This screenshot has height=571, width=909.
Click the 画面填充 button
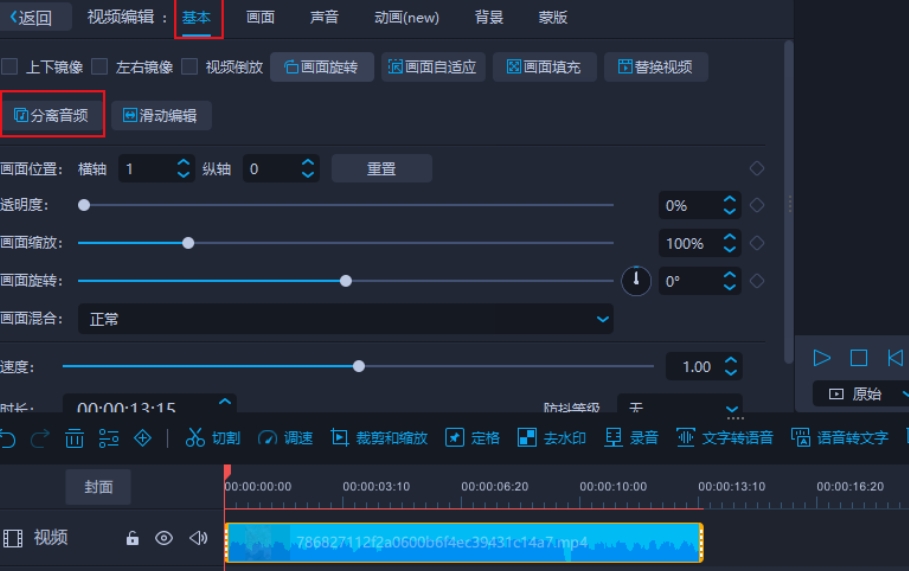coord(544,67)
